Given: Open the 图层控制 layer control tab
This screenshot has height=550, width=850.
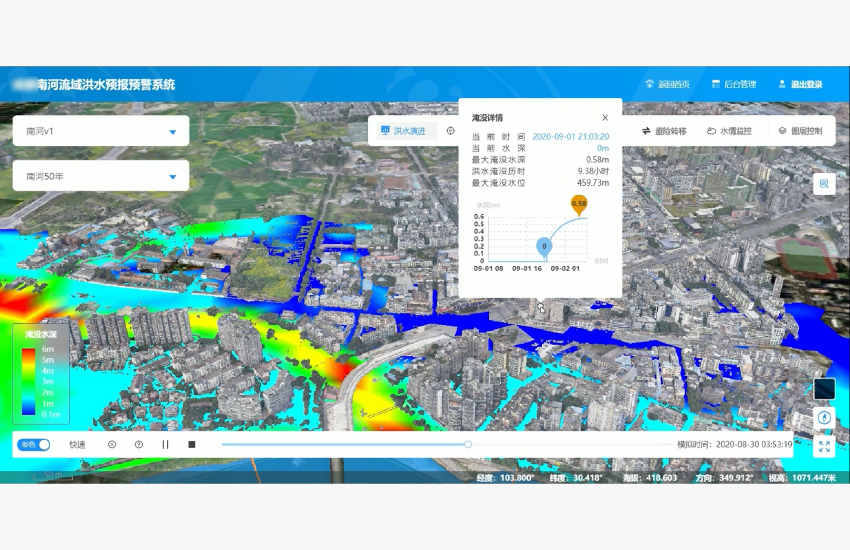Looking at the screenshot, I should click(800, 131).
